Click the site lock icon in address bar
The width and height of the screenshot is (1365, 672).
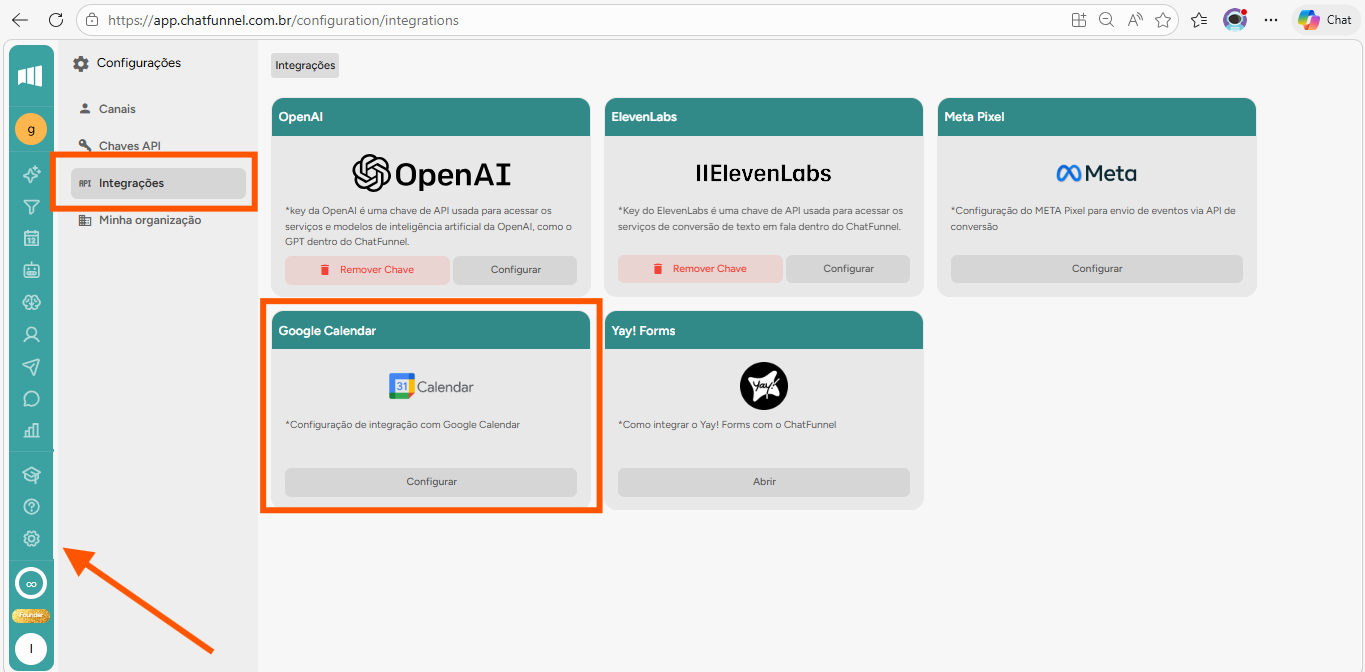coord(92,19)
